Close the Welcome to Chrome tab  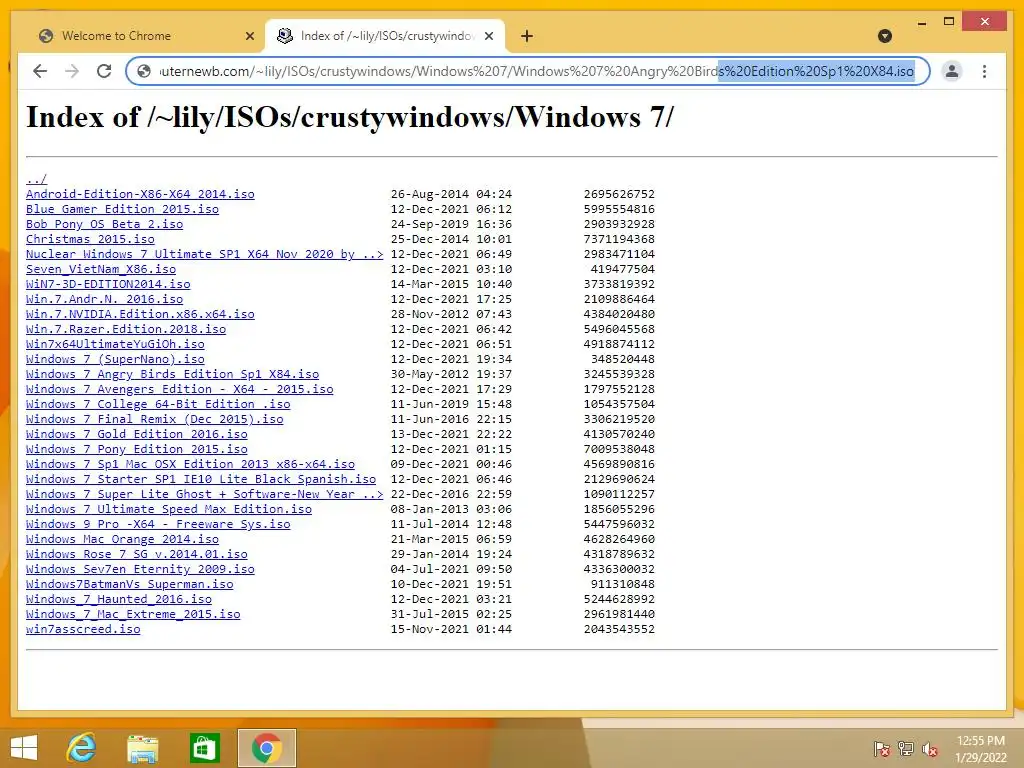[249, 36]
